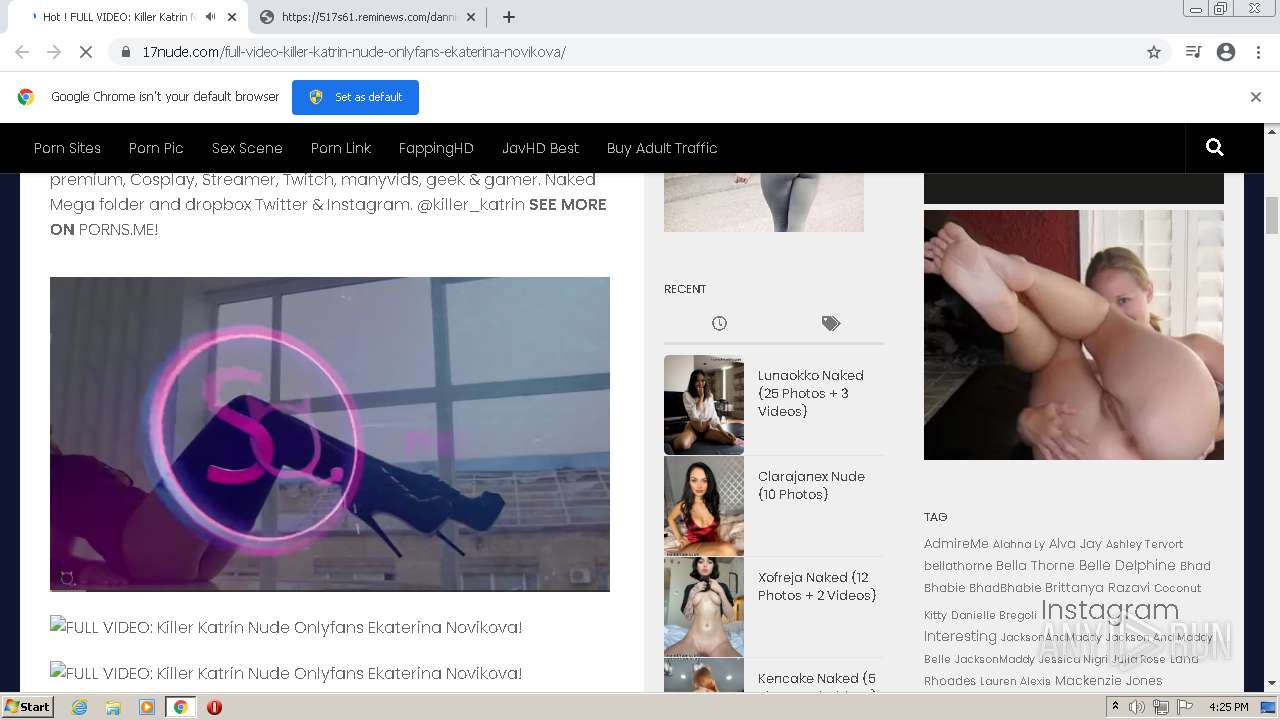Open the Porn Link menu item

pyautogui.click(x=341, y=148)
